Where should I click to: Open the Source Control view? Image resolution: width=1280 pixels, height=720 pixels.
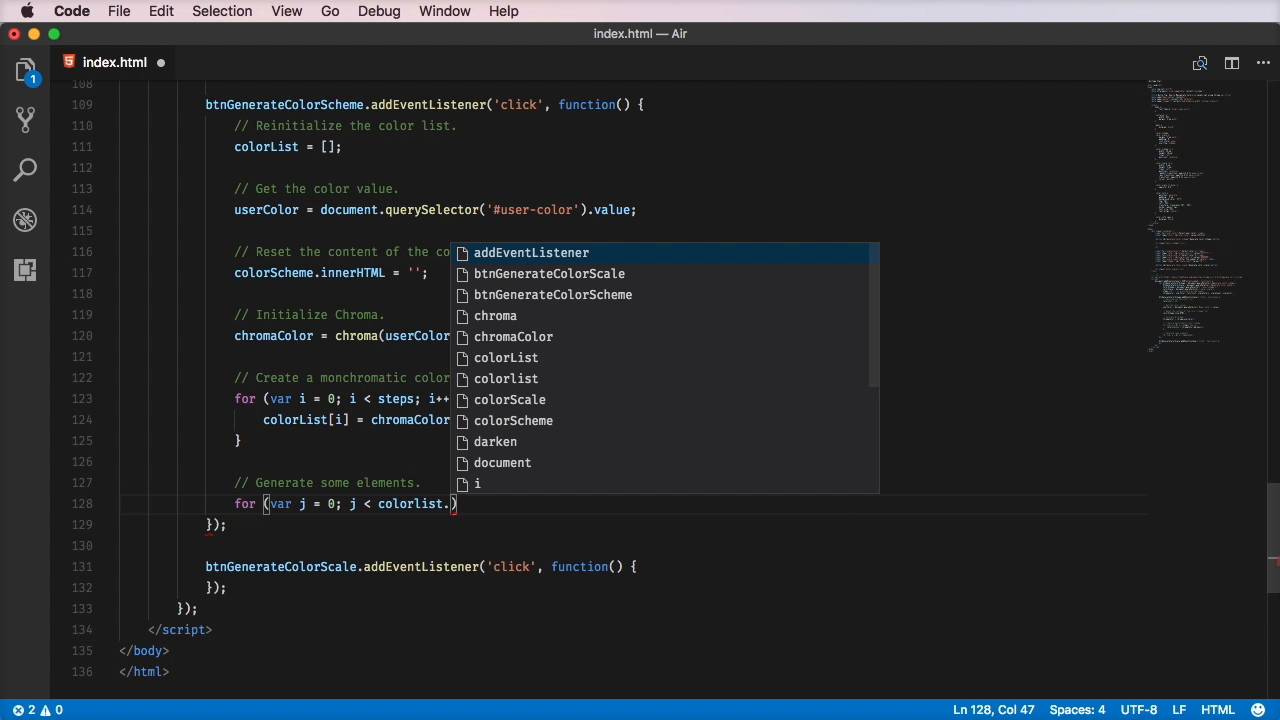tap(25, 120)
